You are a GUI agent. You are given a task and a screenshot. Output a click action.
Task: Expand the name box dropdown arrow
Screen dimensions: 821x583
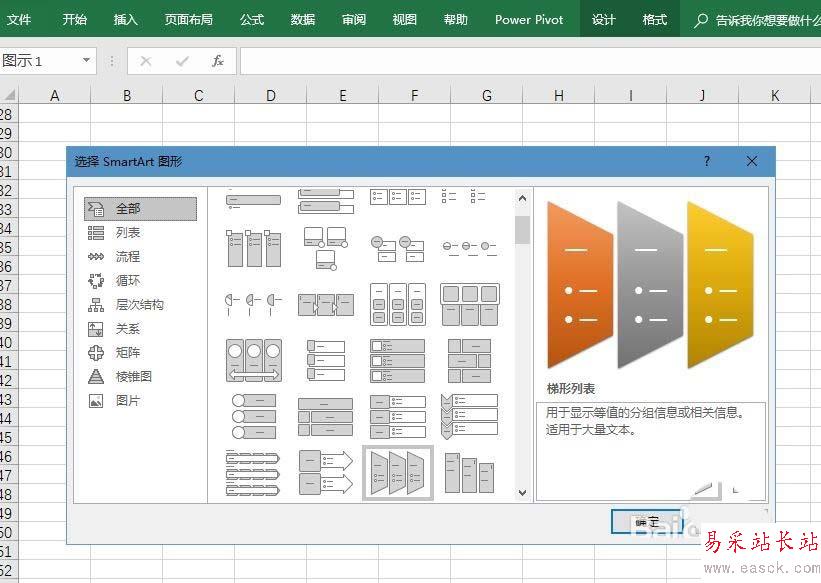(86, 60)
